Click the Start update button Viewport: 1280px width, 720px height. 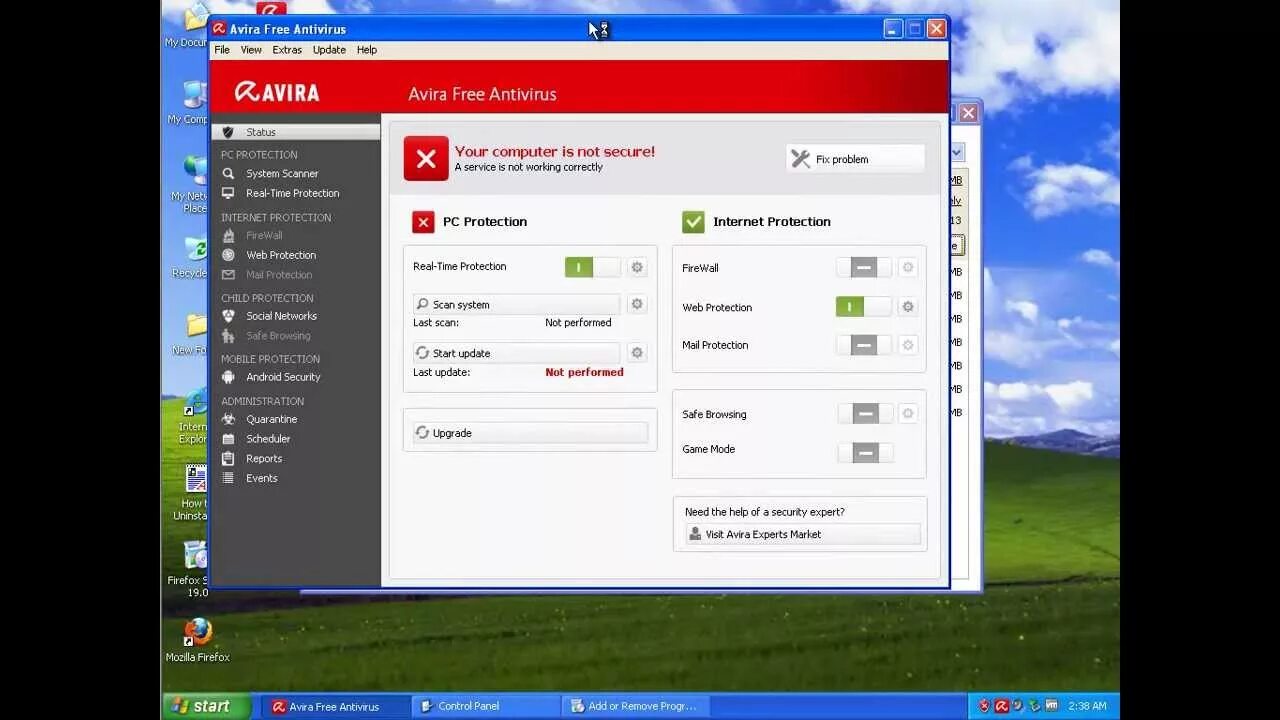[x=517, y=353]
